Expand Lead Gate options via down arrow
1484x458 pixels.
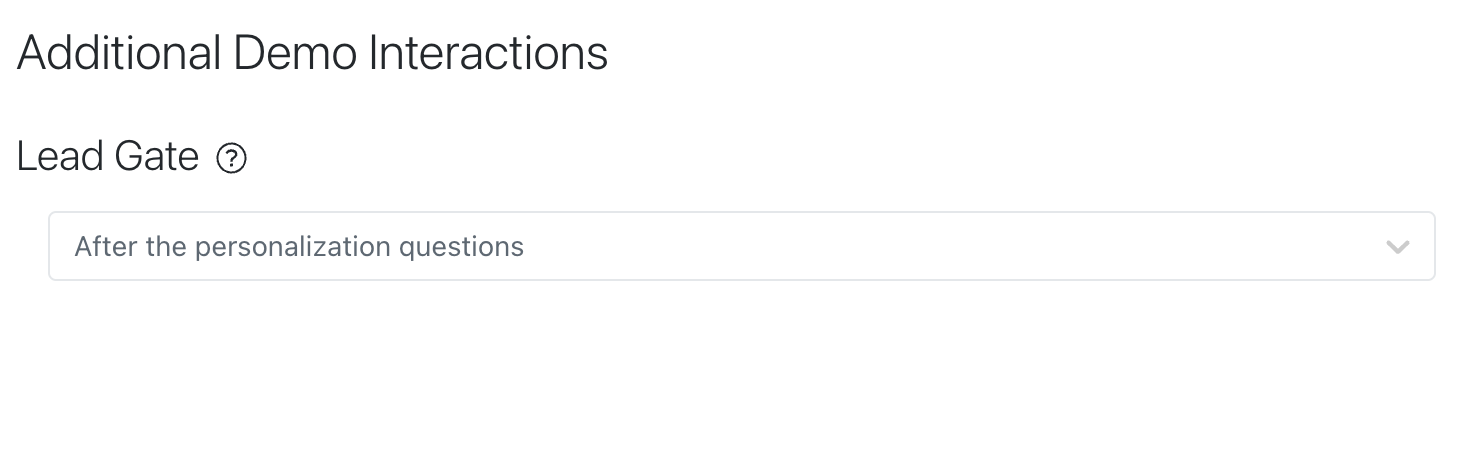(1398, 247)
